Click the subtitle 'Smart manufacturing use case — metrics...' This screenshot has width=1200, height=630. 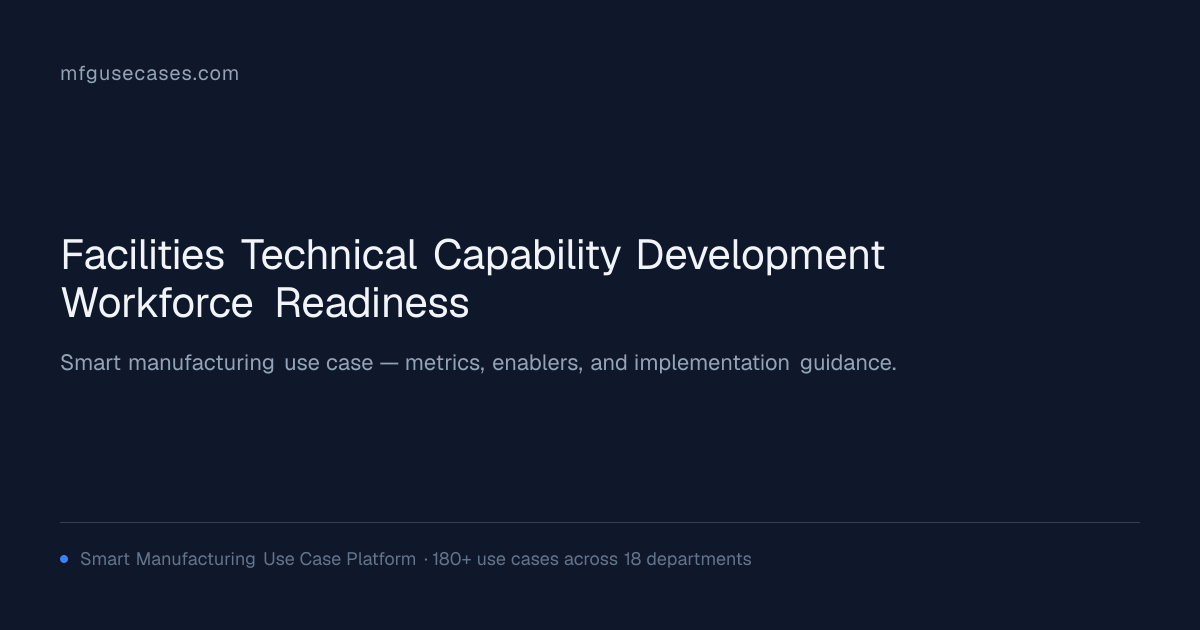tap(478, 363)
